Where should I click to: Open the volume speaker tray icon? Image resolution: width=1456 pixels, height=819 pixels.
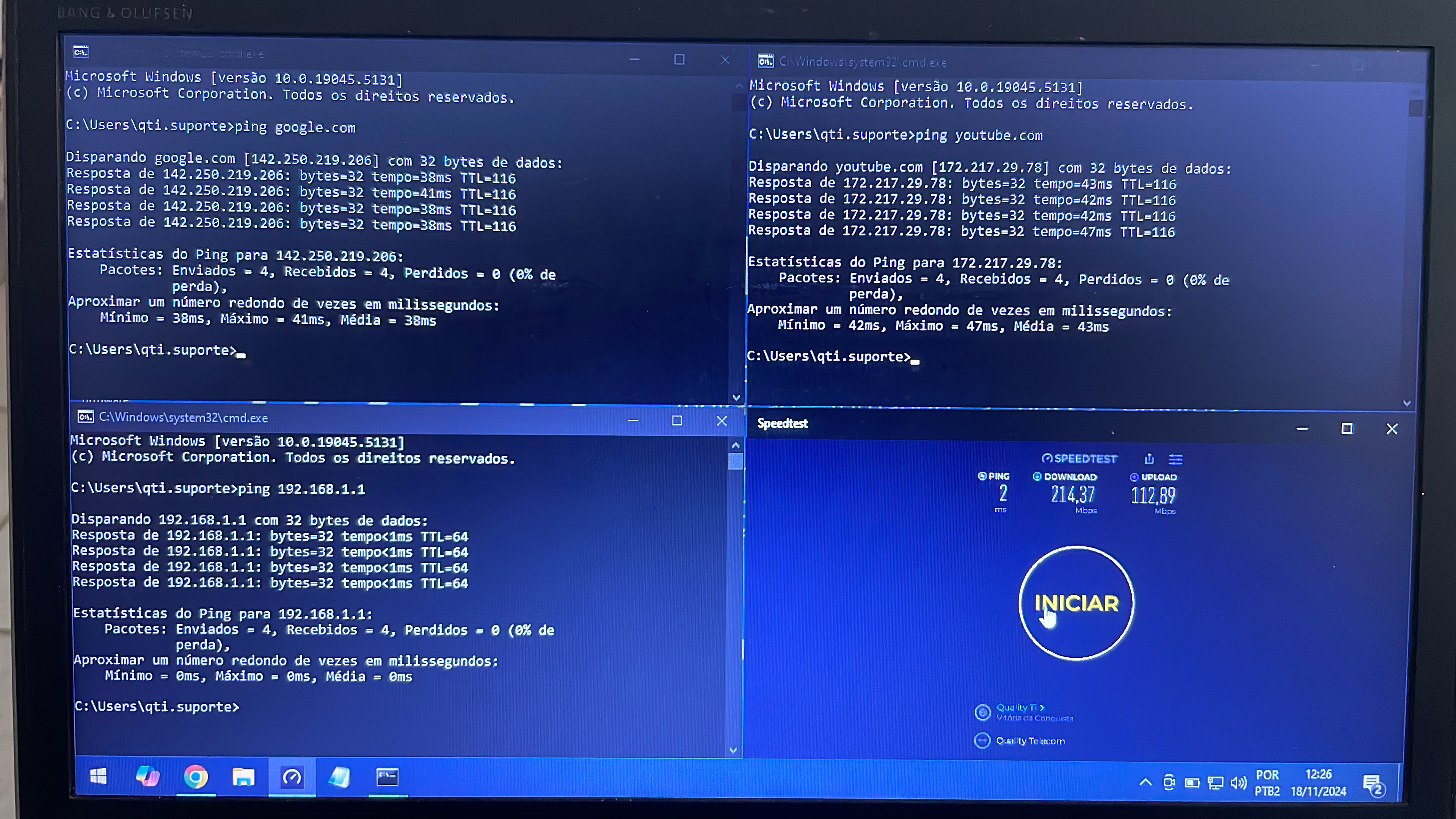(1238, 783)
